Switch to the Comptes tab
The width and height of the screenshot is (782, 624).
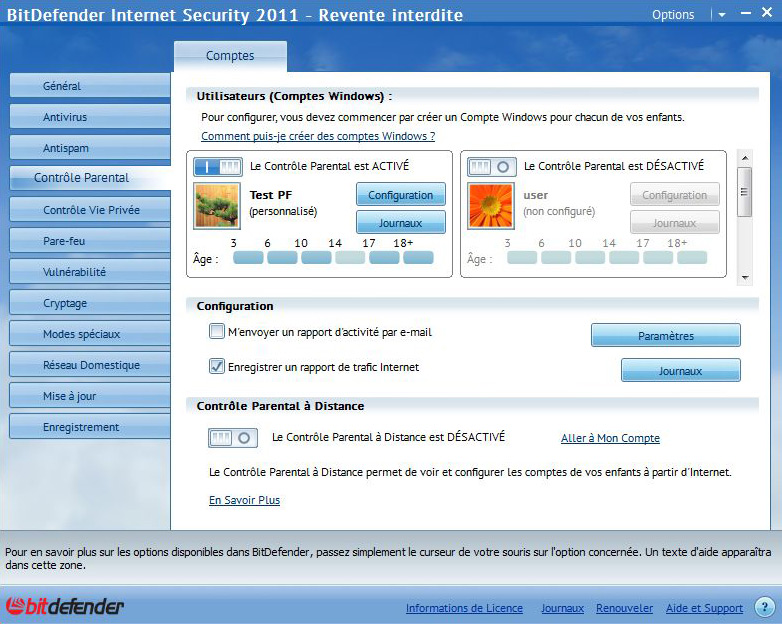pos(230,56)
